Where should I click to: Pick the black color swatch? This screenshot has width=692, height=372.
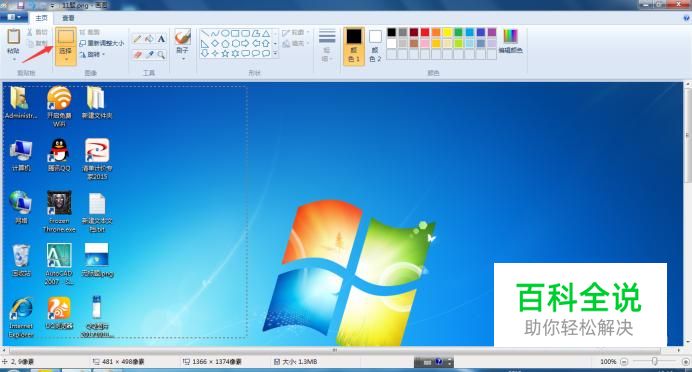coord(391,32)
